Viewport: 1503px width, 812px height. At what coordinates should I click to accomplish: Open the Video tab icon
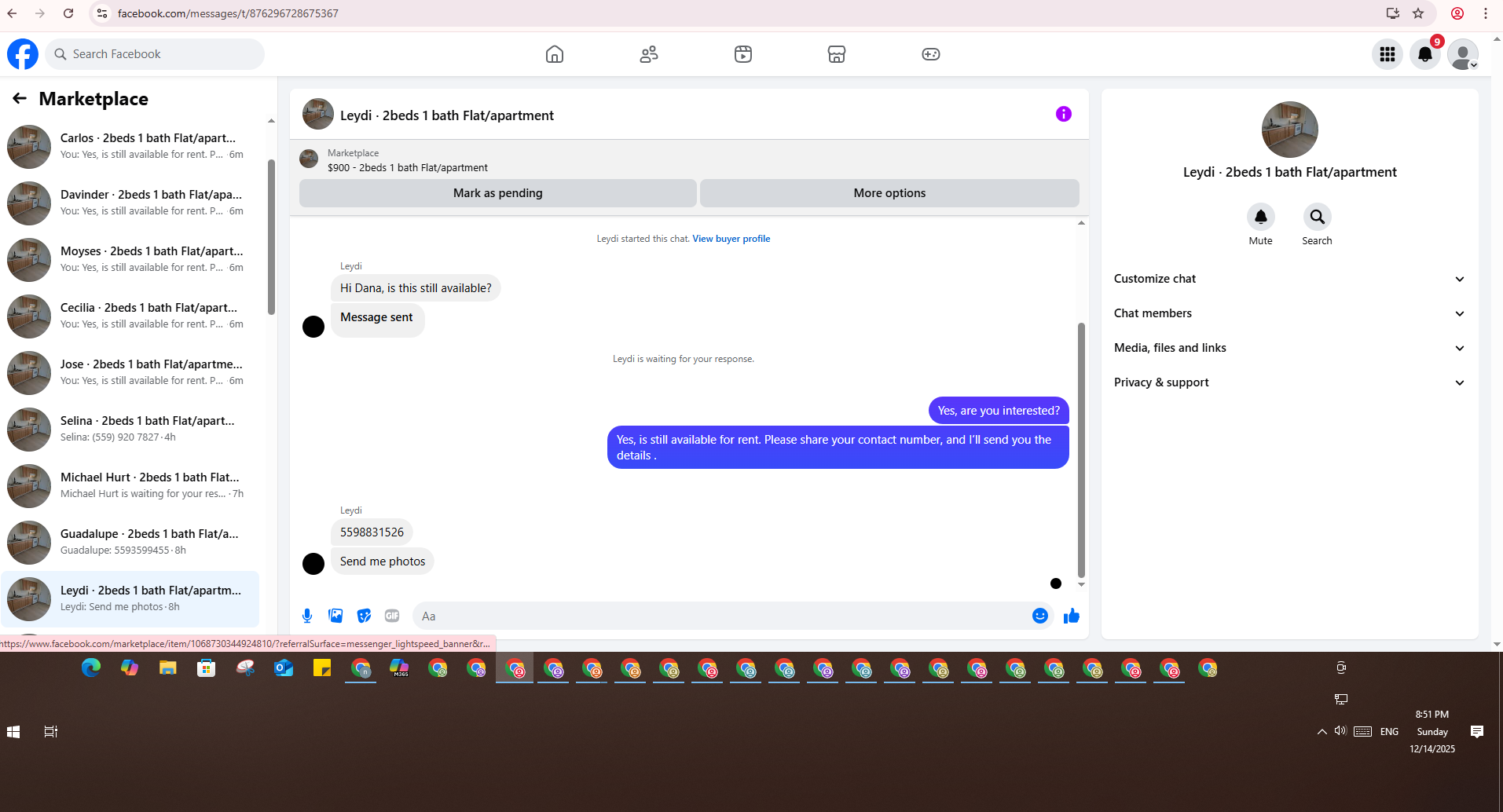pos(743,54)
